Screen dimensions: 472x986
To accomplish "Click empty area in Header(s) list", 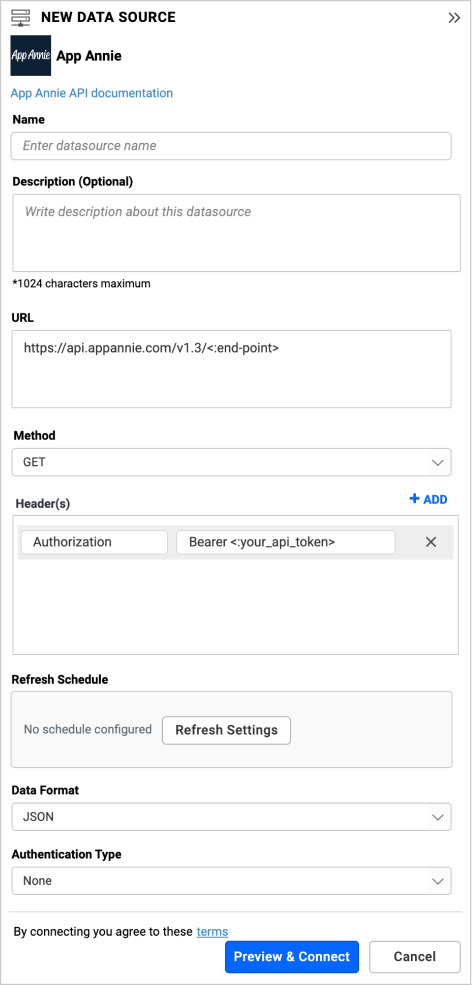I will [236, 607].
